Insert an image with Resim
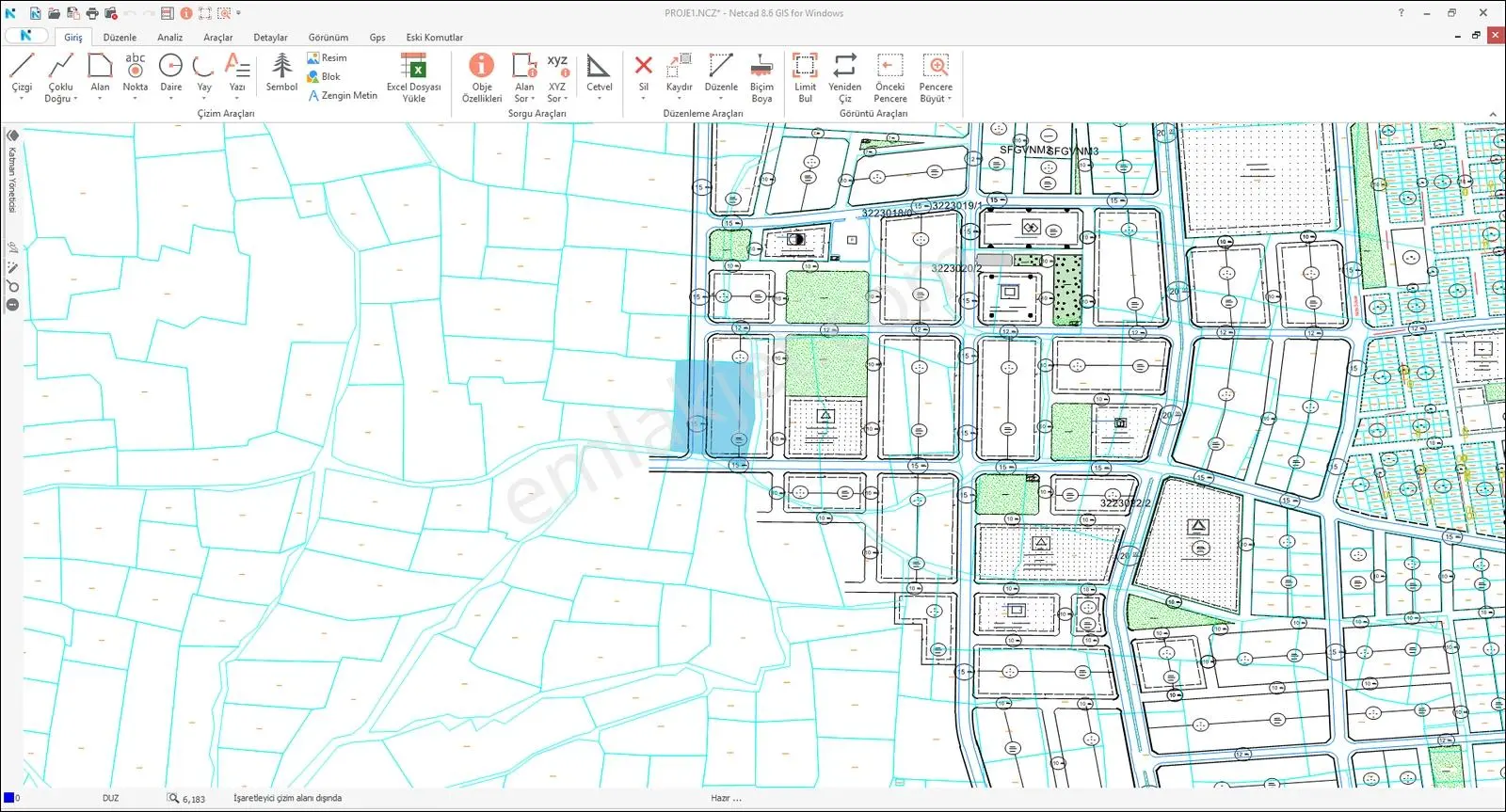This screenshot has height=812, width=1506. click(x=327, y=58)
